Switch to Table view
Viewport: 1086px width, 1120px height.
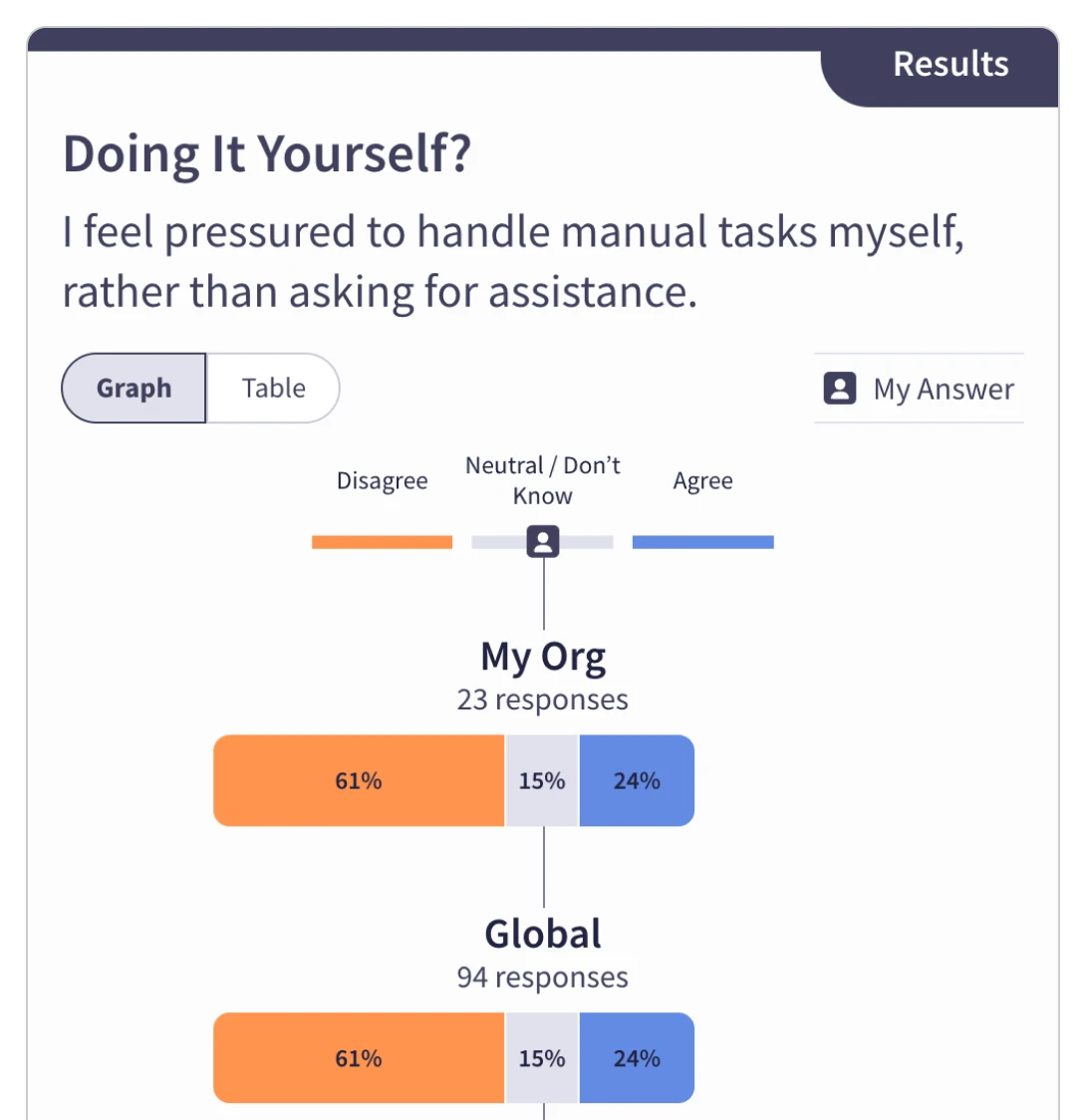tap(273, 388)
